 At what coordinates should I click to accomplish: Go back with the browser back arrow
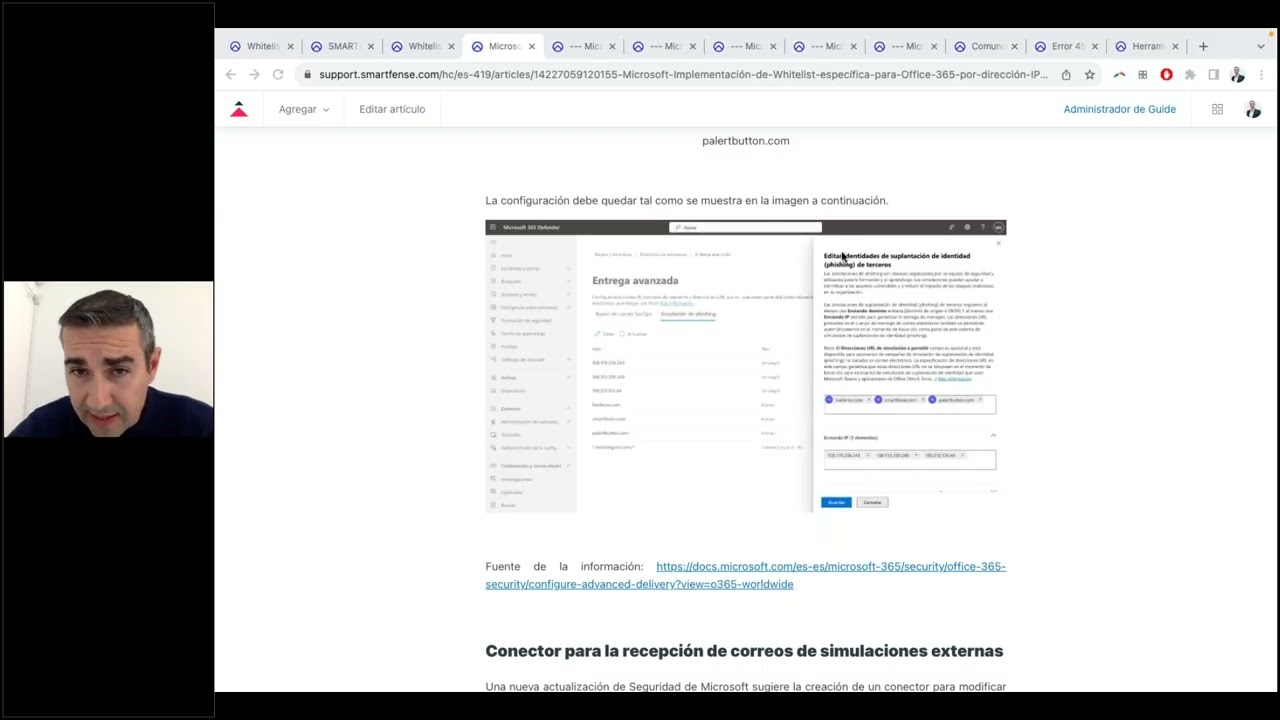click(231, 75)
